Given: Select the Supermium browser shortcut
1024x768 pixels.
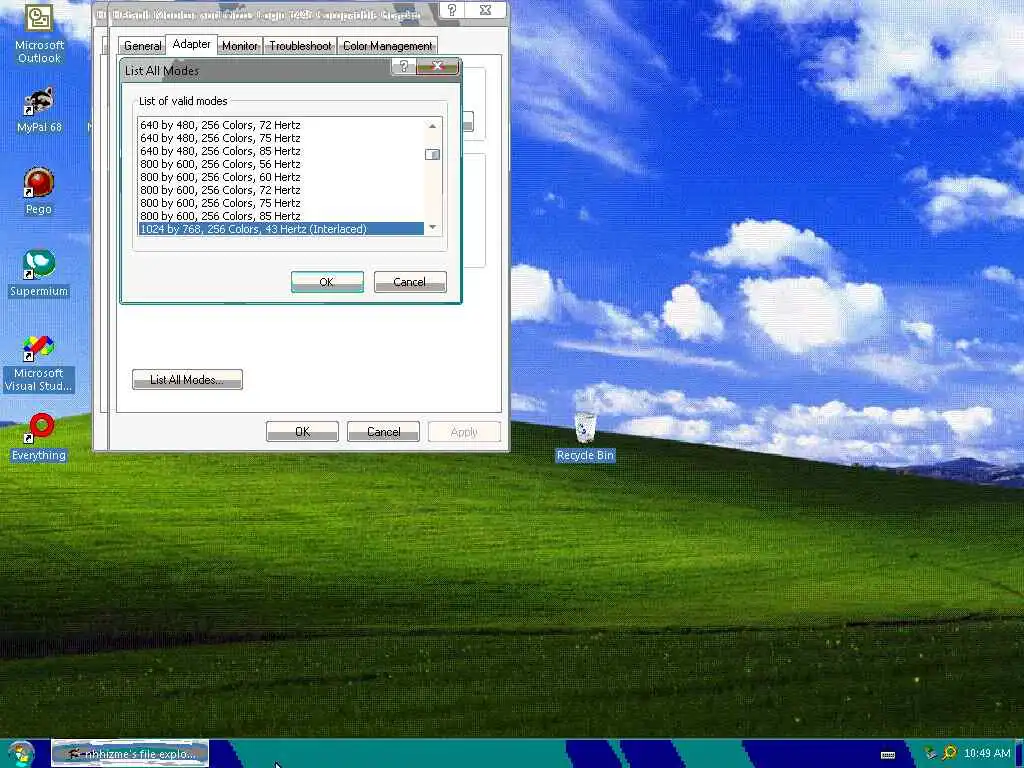Looking at the screenshot, I should 39,274.
